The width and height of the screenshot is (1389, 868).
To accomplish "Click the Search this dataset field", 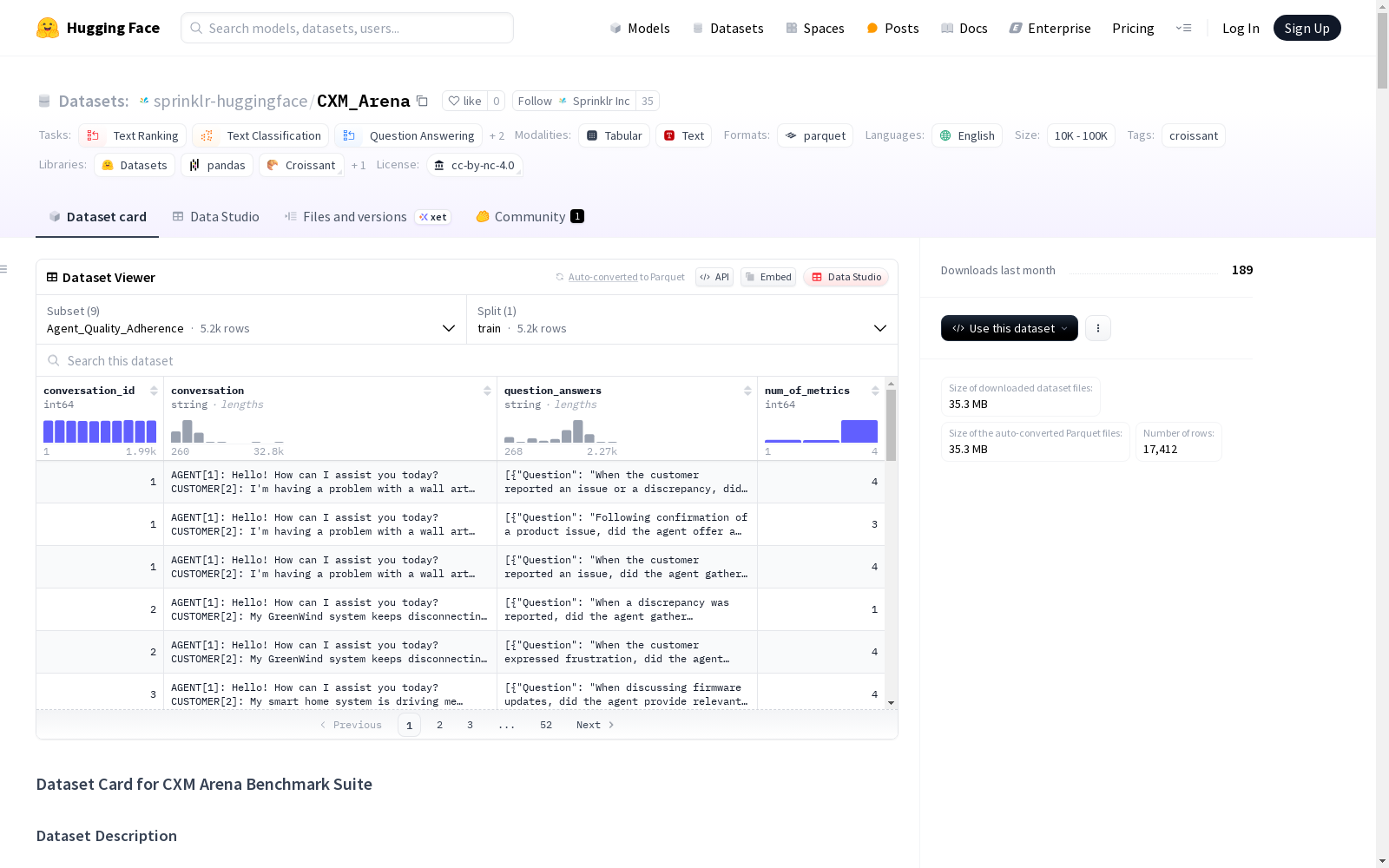I will click(467, 360).
